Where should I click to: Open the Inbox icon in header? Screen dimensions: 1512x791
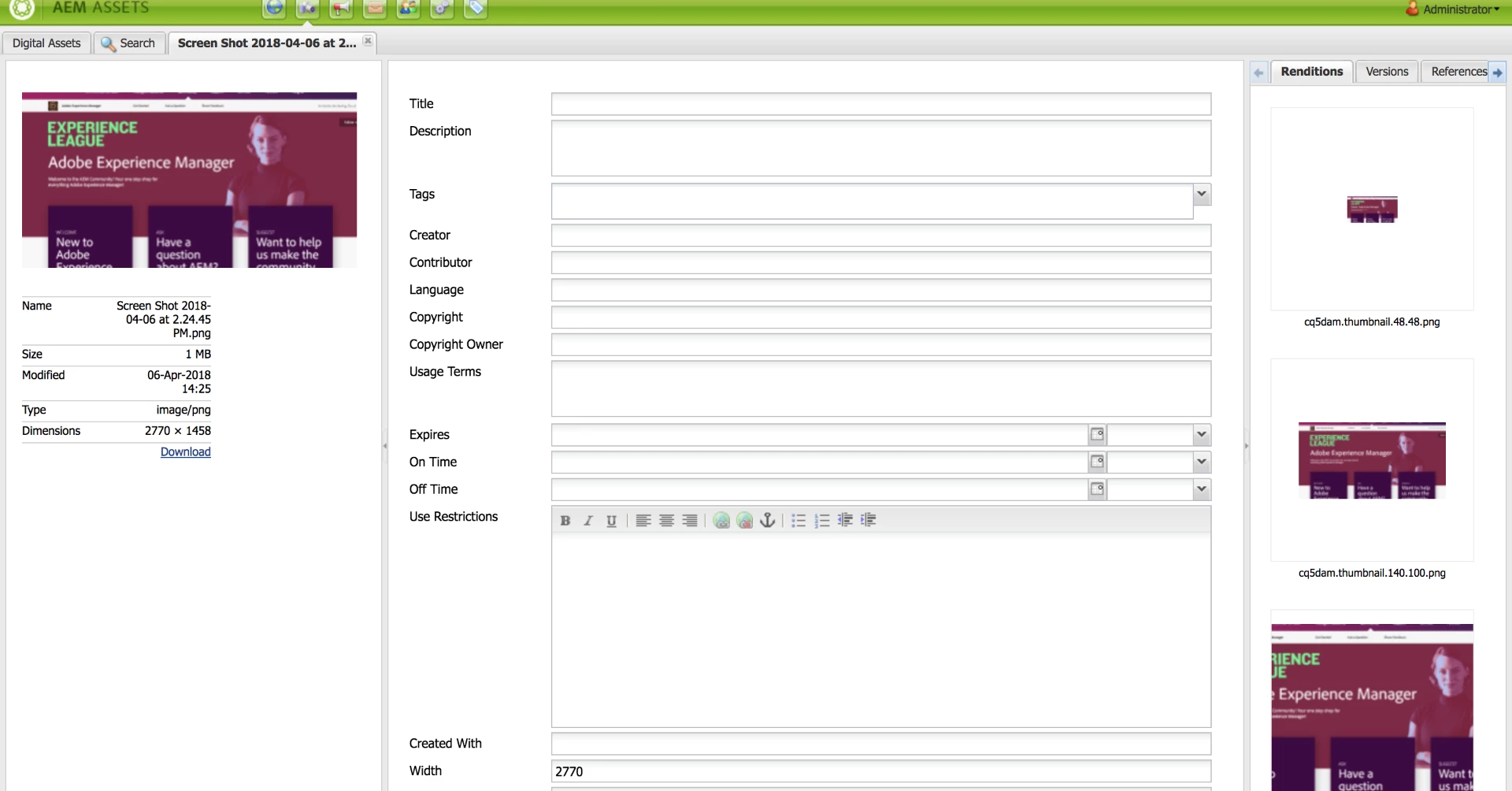tap(375, 8)
